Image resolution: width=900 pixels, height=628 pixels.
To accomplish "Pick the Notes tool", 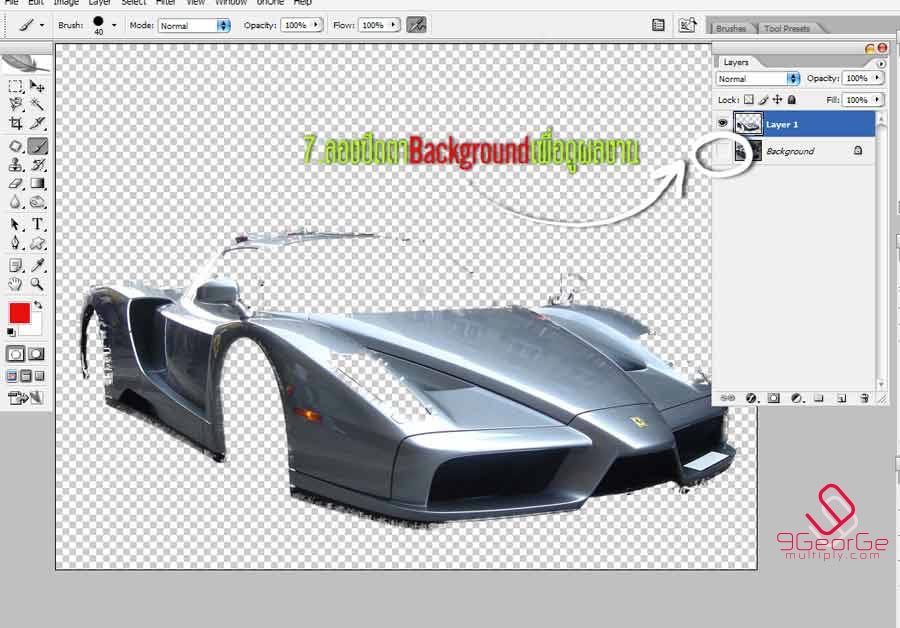I will pos(16,265).
